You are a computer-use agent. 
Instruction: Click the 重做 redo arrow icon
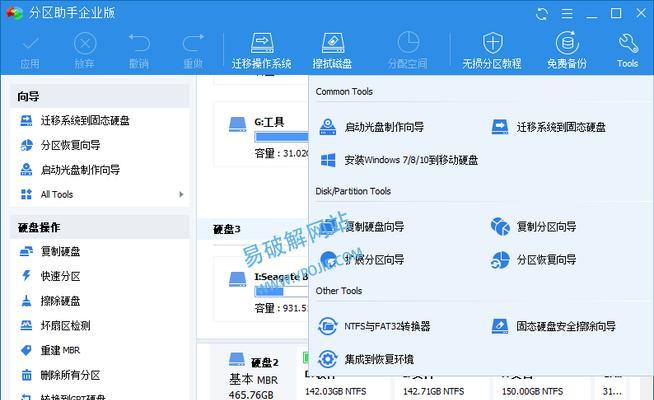click(x=193, y=43)
